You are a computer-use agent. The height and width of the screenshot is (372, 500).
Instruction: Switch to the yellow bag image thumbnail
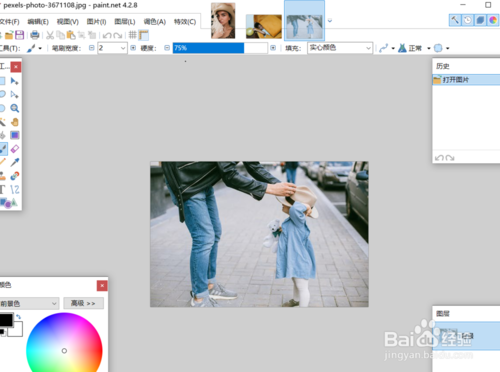[x=264, y=26]
